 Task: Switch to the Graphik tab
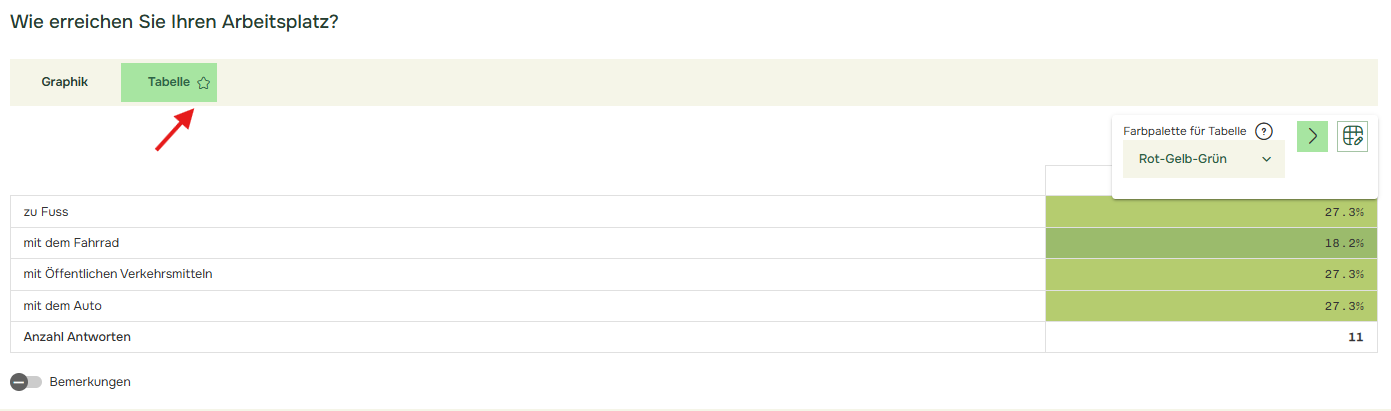65,82
